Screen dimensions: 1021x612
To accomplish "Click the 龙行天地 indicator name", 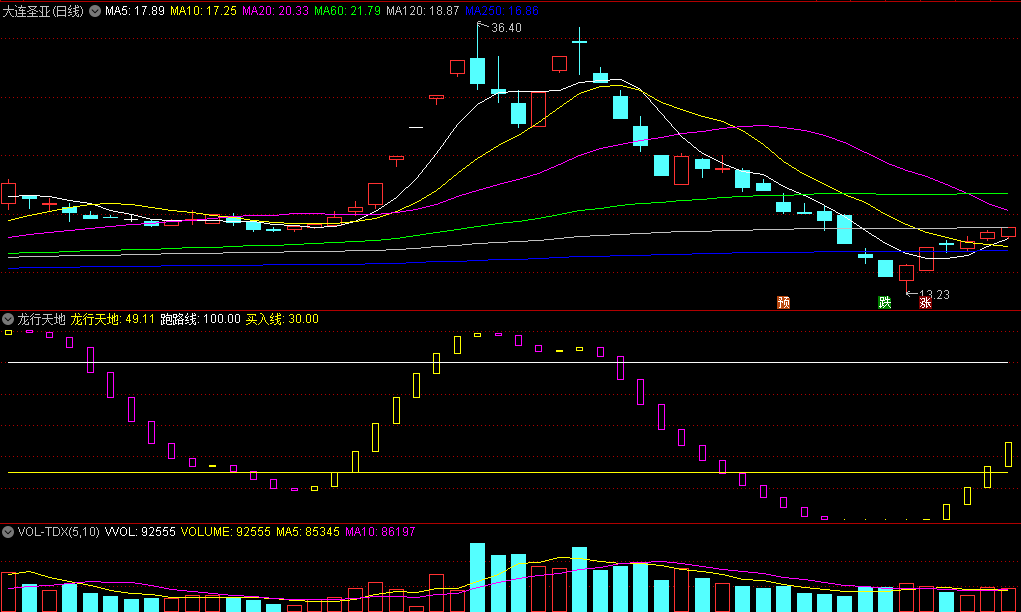I will (x=42, y=319).
